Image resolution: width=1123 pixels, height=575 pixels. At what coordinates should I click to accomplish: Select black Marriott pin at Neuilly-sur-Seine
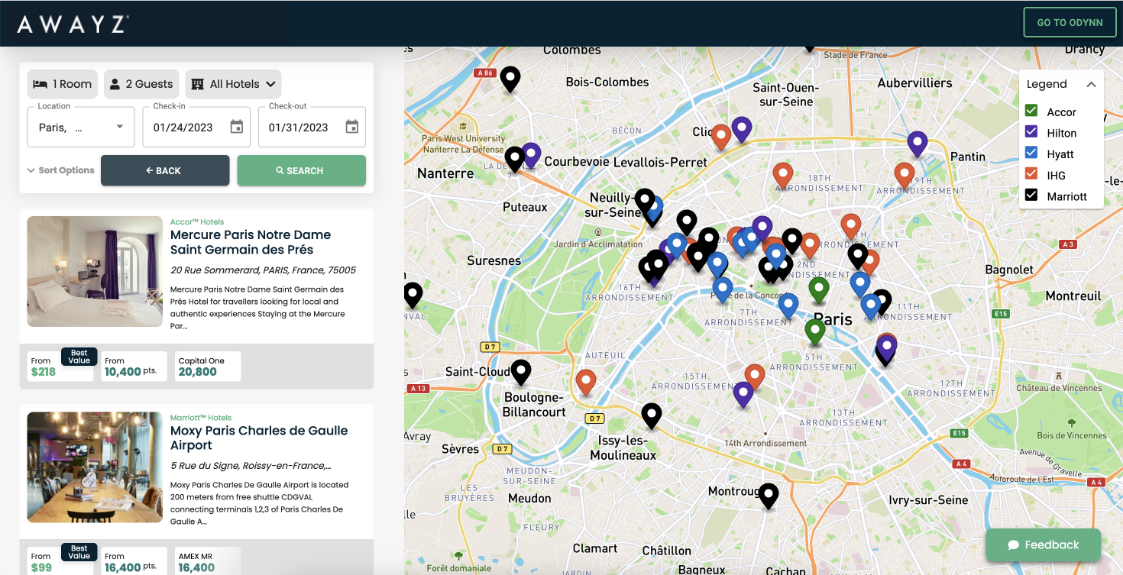click(645, 201)
